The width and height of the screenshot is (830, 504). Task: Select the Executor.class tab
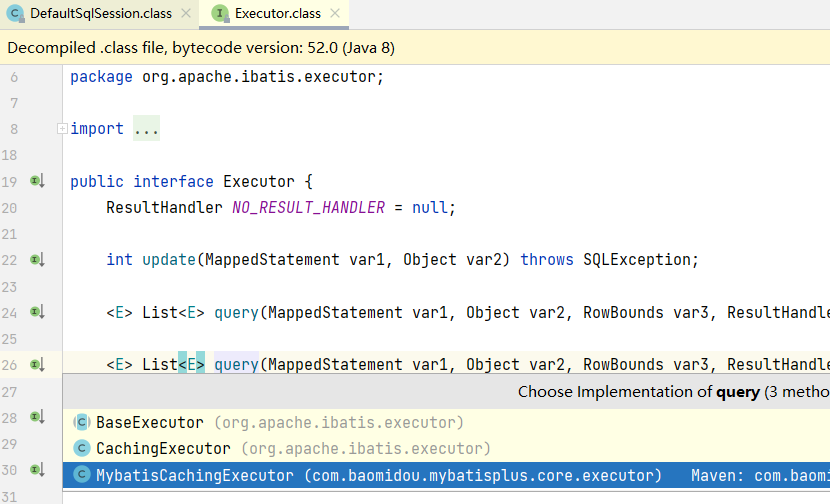click(x=278, y=14)
